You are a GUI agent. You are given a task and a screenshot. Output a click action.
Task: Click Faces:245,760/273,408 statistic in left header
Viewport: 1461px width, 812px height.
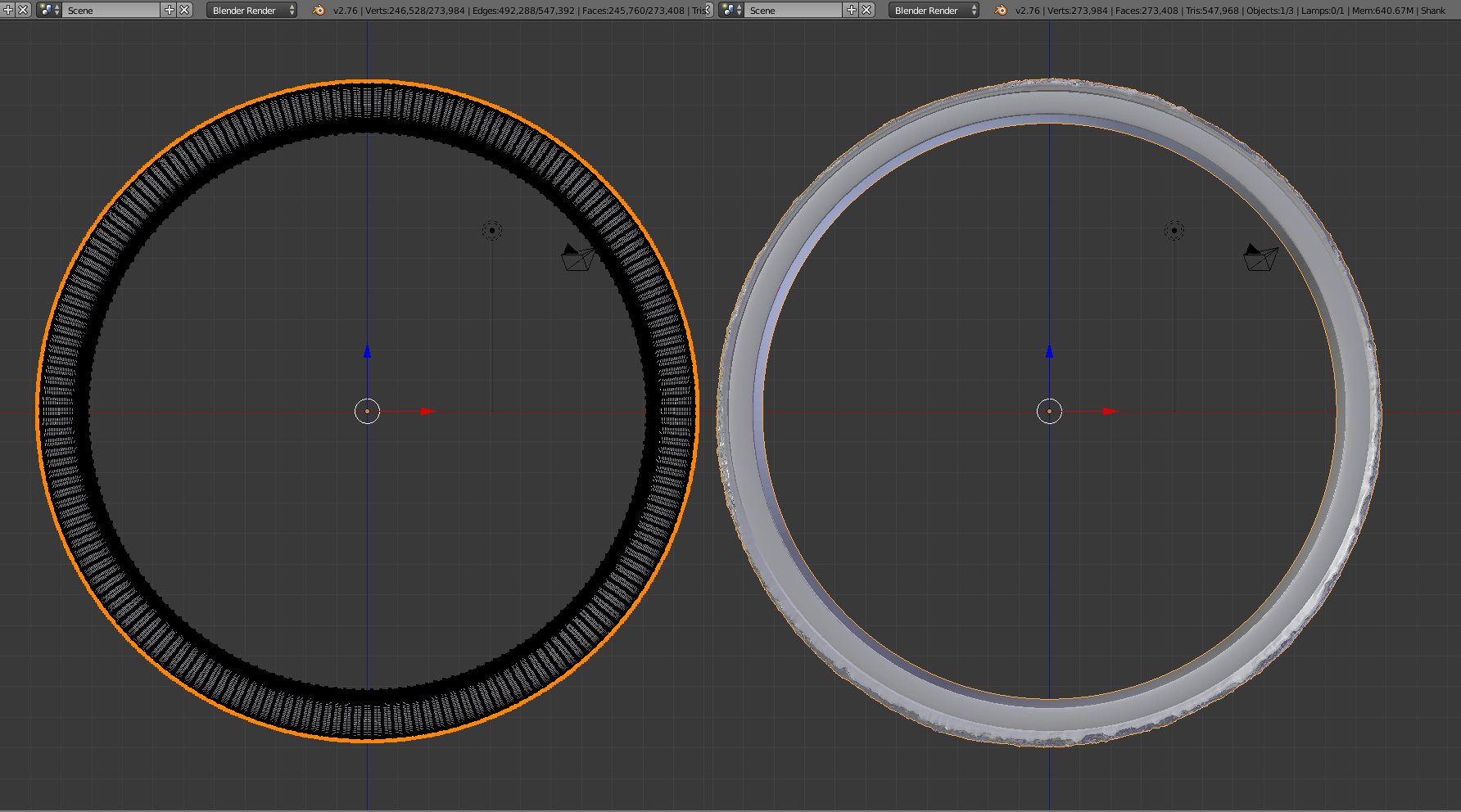633,11
